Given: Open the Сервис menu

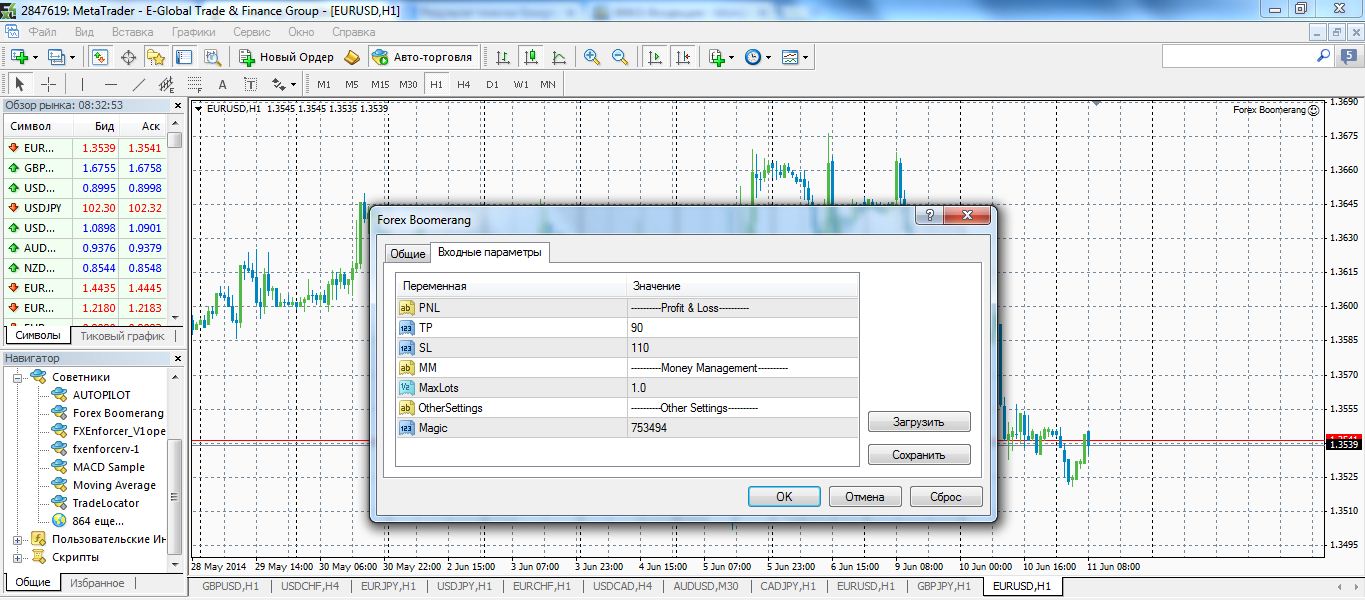Looking at the screenshot, I should [x=251, y=32].
